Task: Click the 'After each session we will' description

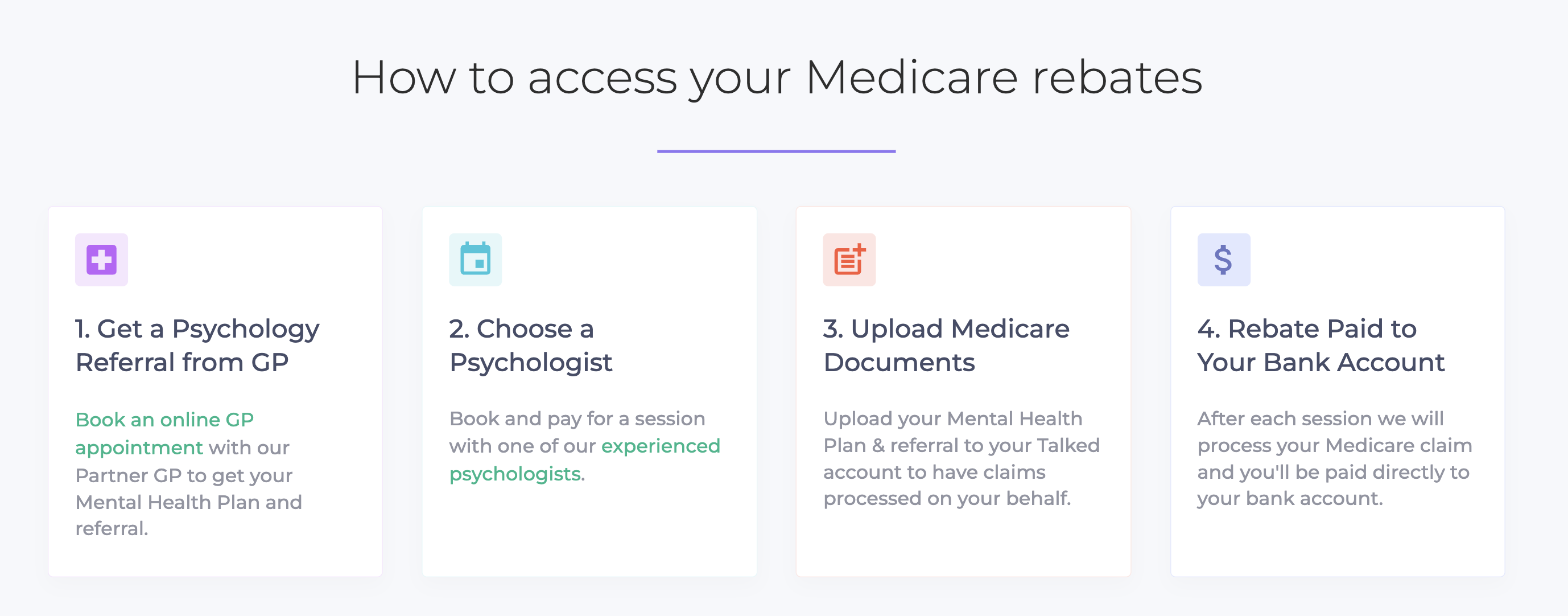Action: tap(1334, 458)
